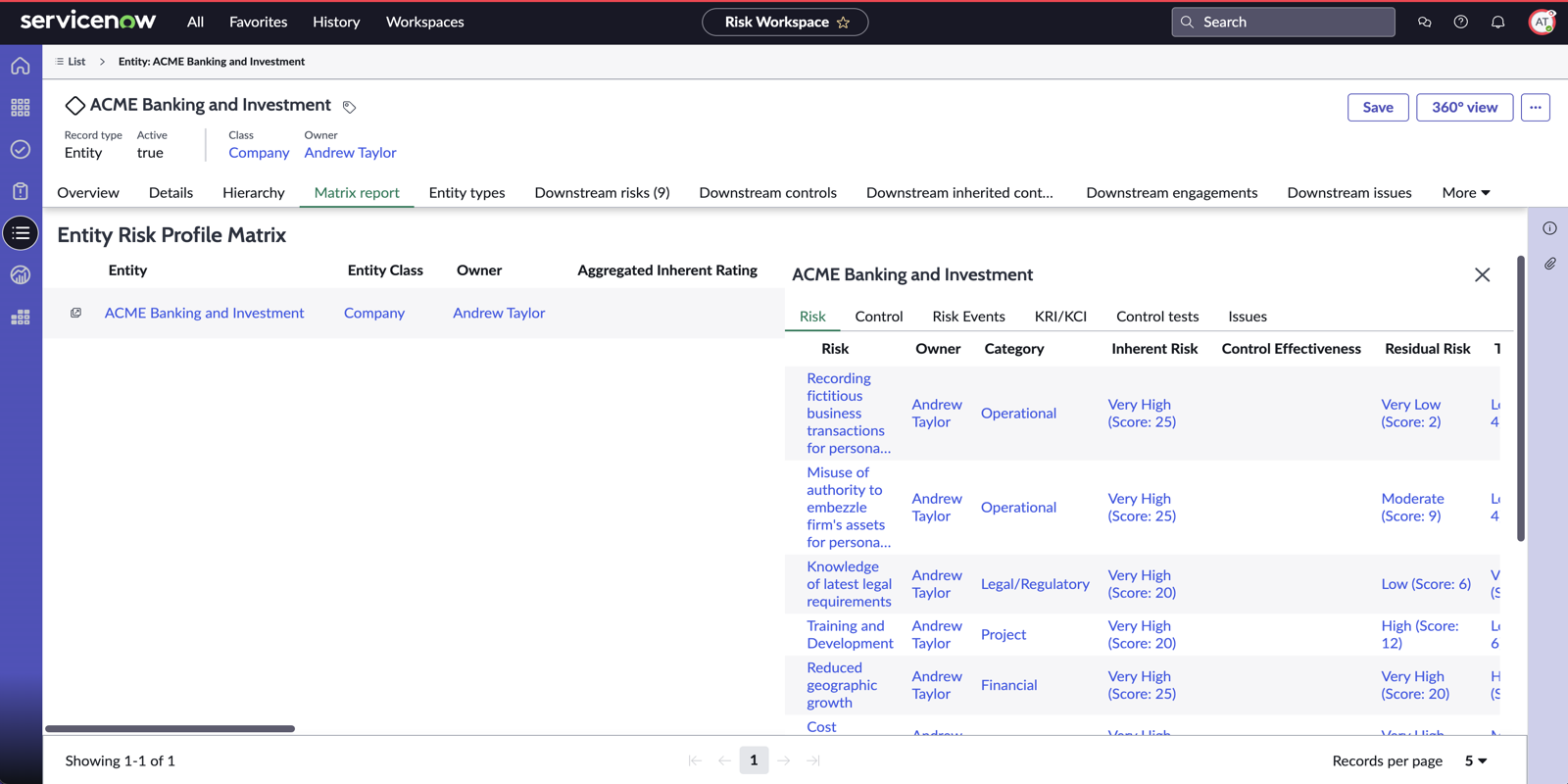Open the info icon in right panel
The image size is (1568, 784).
[1549, 228]
